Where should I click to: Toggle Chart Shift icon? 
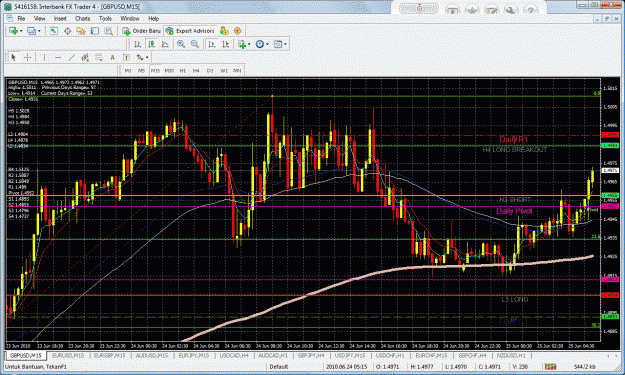click(x=225, y=44)
